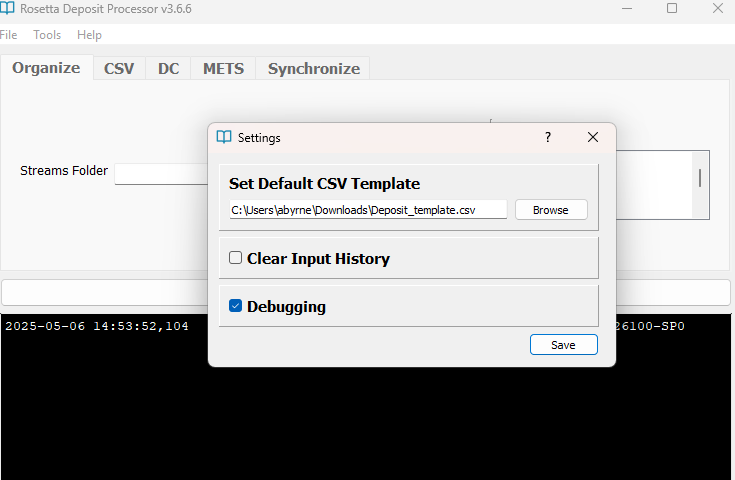Open the File menu
The height and width of the screenshot is (480, 735).
pyautogui.click(x=8, y=35)
